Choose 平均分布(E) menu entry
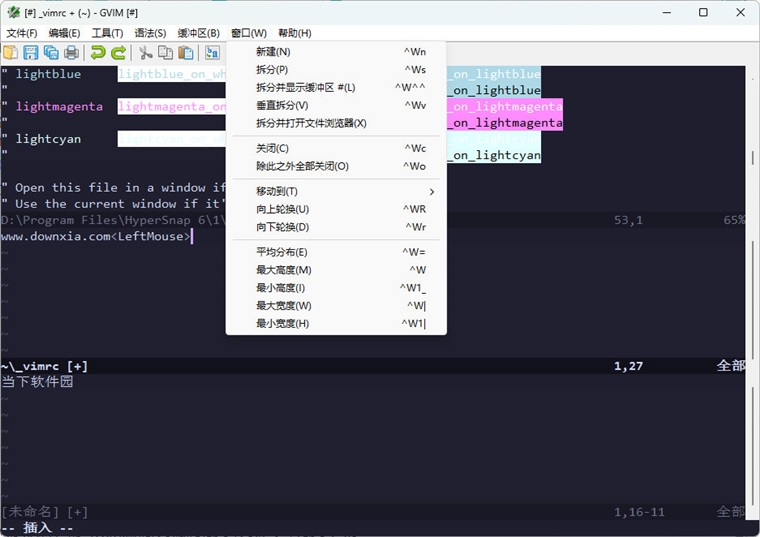 [x=336, y=252]
